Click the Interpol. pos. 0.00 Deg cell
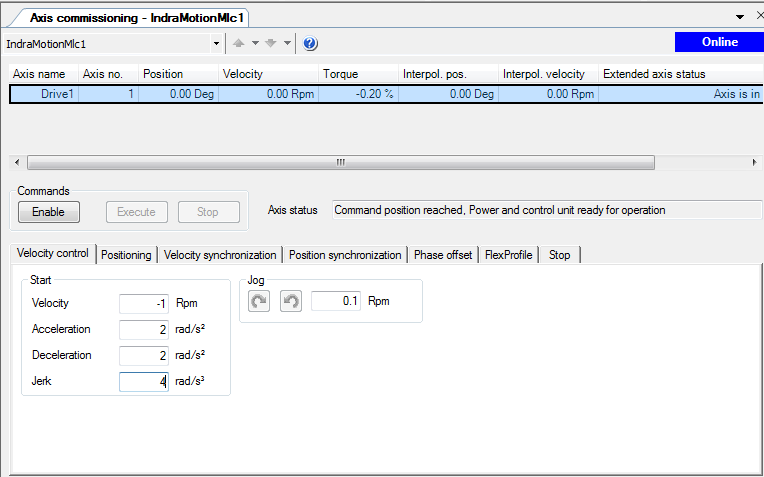The image size is (764, 477). 448,94
